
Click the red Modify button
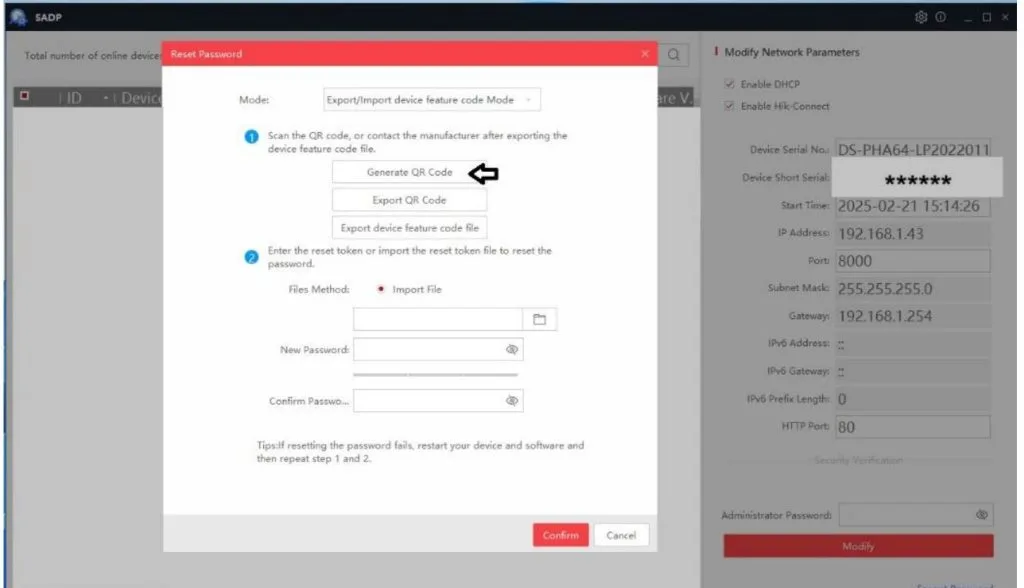click(x=858, y=546)
